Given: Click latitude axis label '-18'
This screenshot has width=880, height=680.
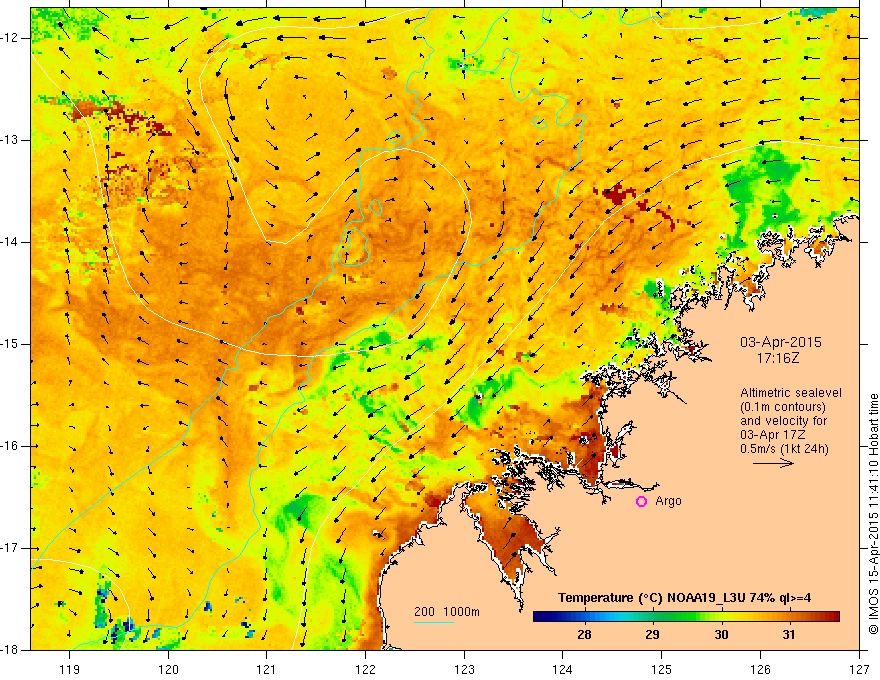Looking at the screenshot, I should click(10, 650).
